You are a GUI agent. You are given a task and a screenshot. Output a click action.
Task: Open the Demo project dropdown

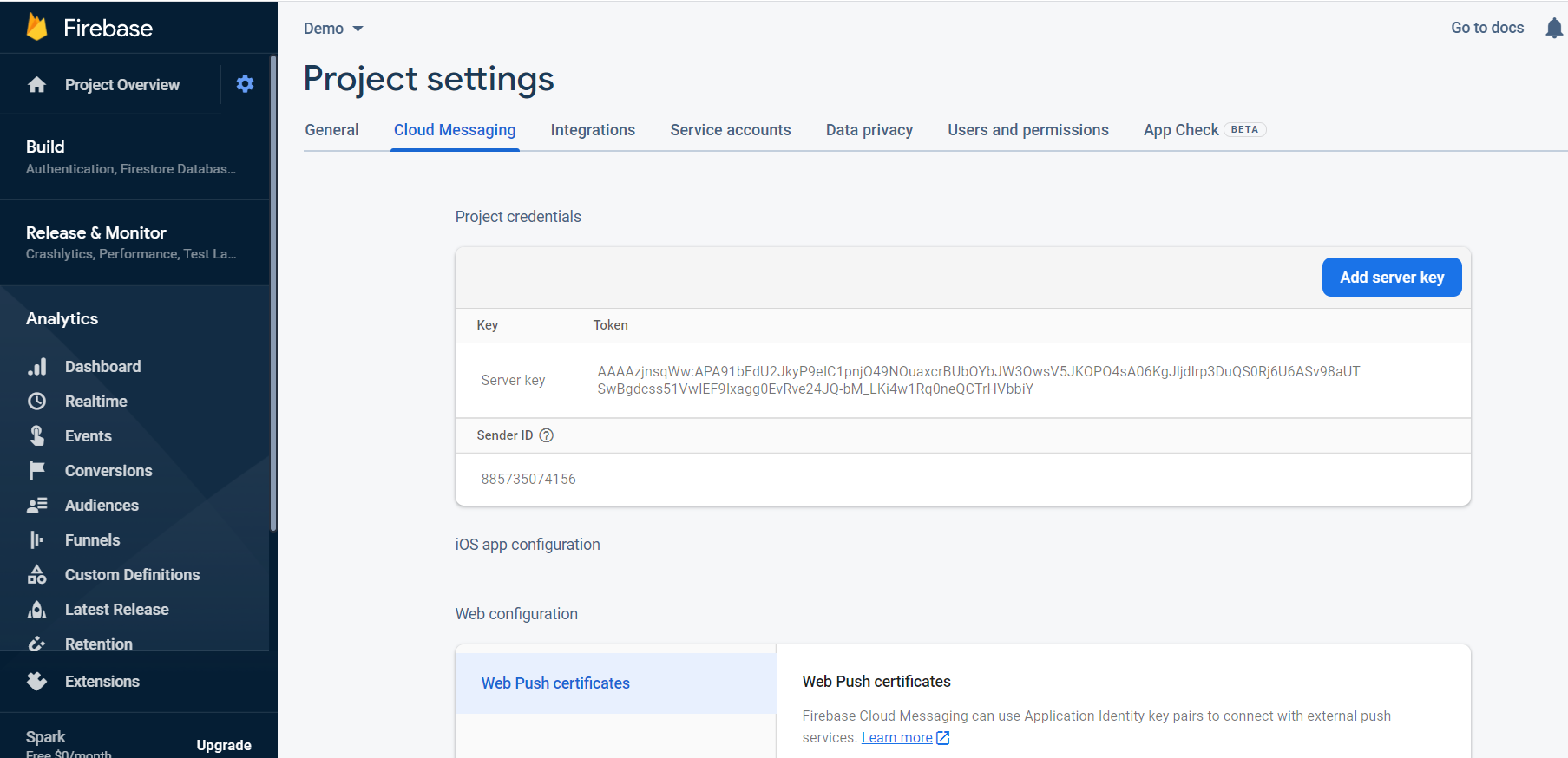(333, 29)
